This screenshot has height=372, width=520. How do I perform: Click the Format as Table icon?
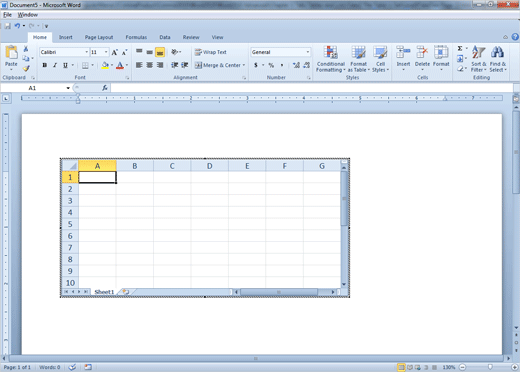click(x=358, y=59)
